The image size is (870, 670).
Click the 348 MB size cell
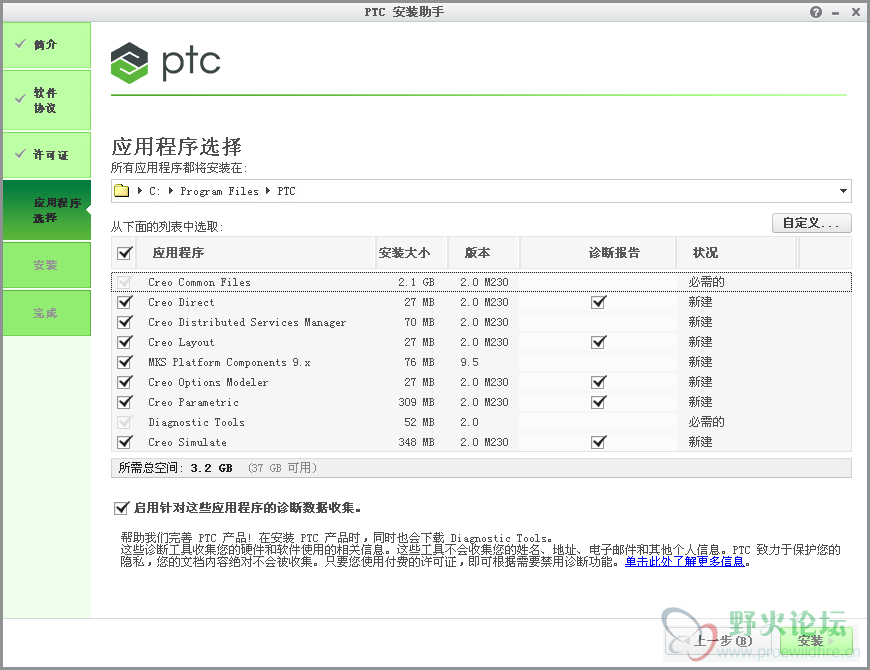[416, 442]
